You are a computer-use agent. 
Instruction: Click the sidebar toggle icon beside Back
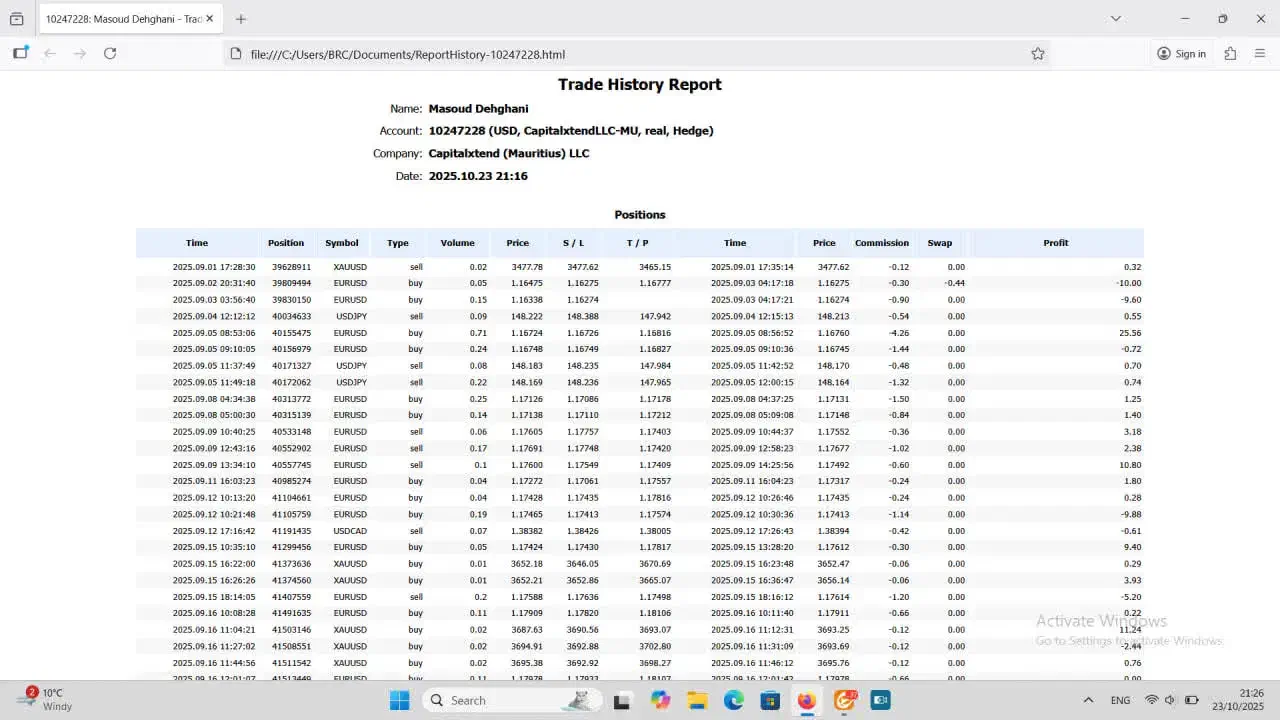pyautogui.click(x=20, y=54)
